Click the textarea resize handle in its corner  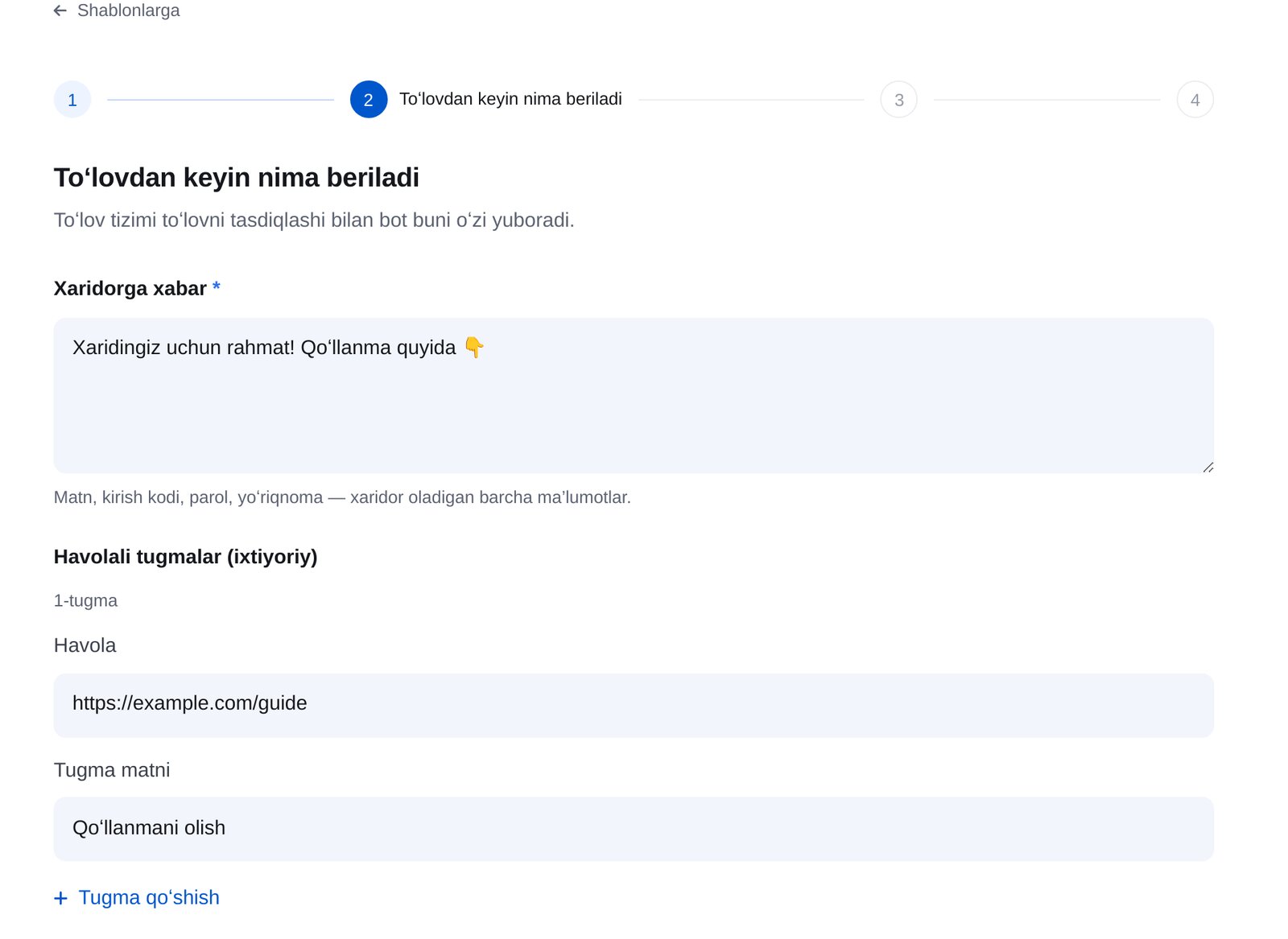pyautogui.click(x=1207, y=467)
